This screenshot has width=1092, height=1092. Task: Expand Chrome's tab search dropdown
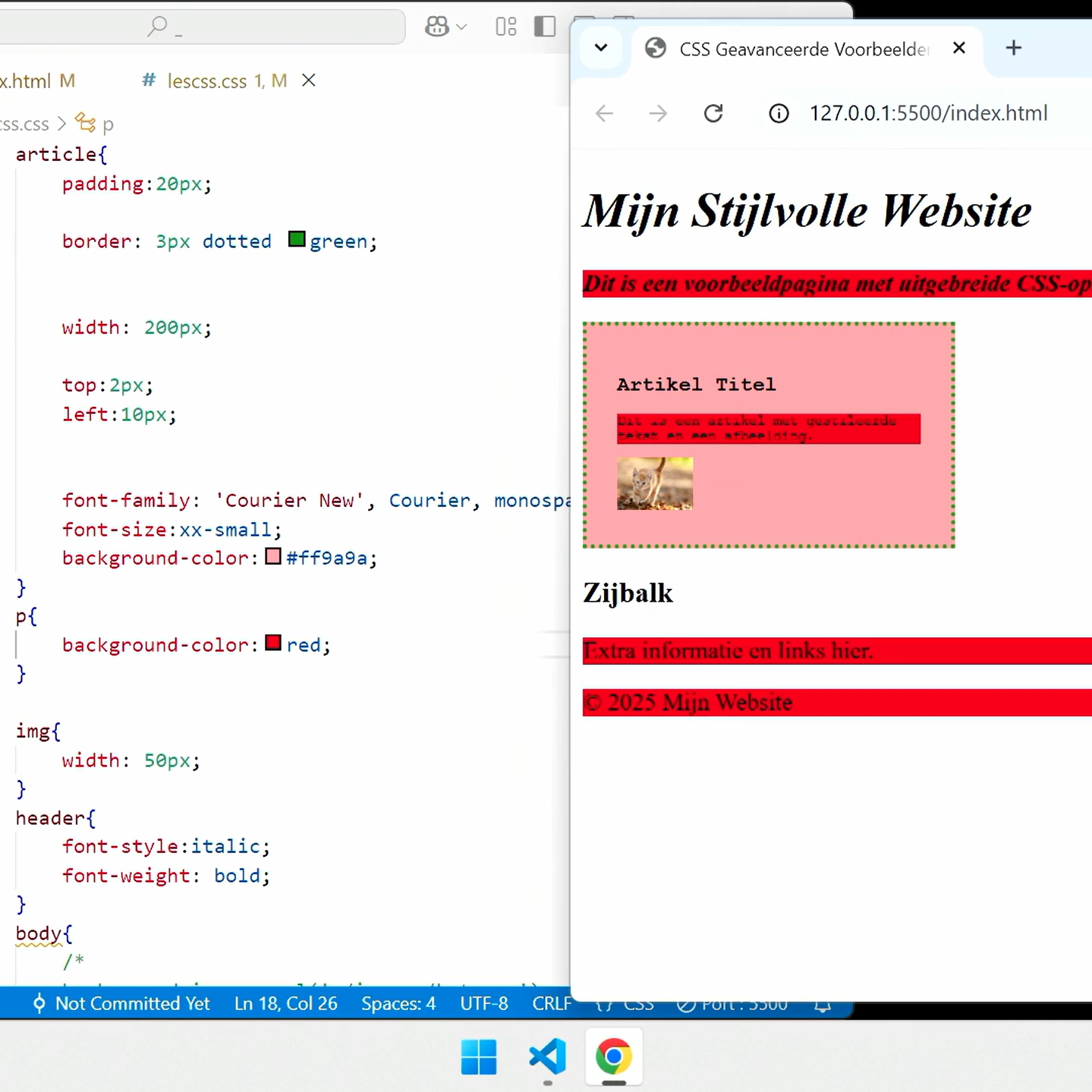pos(601,49)
